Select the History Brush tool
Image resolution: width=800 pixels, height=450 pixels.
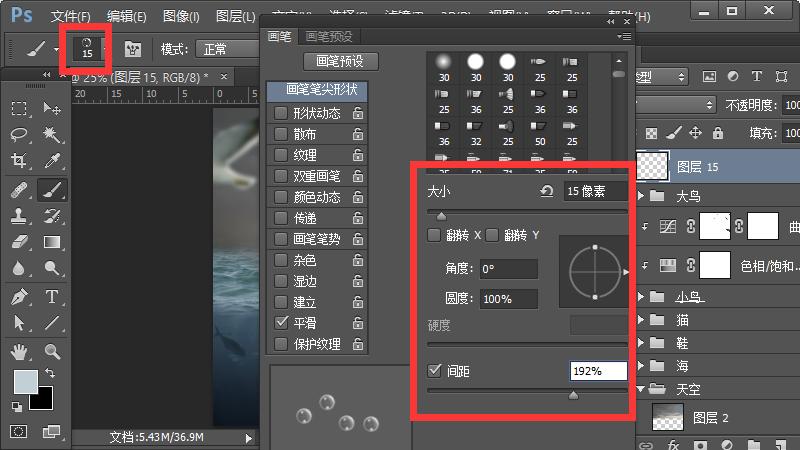[52, 216]
